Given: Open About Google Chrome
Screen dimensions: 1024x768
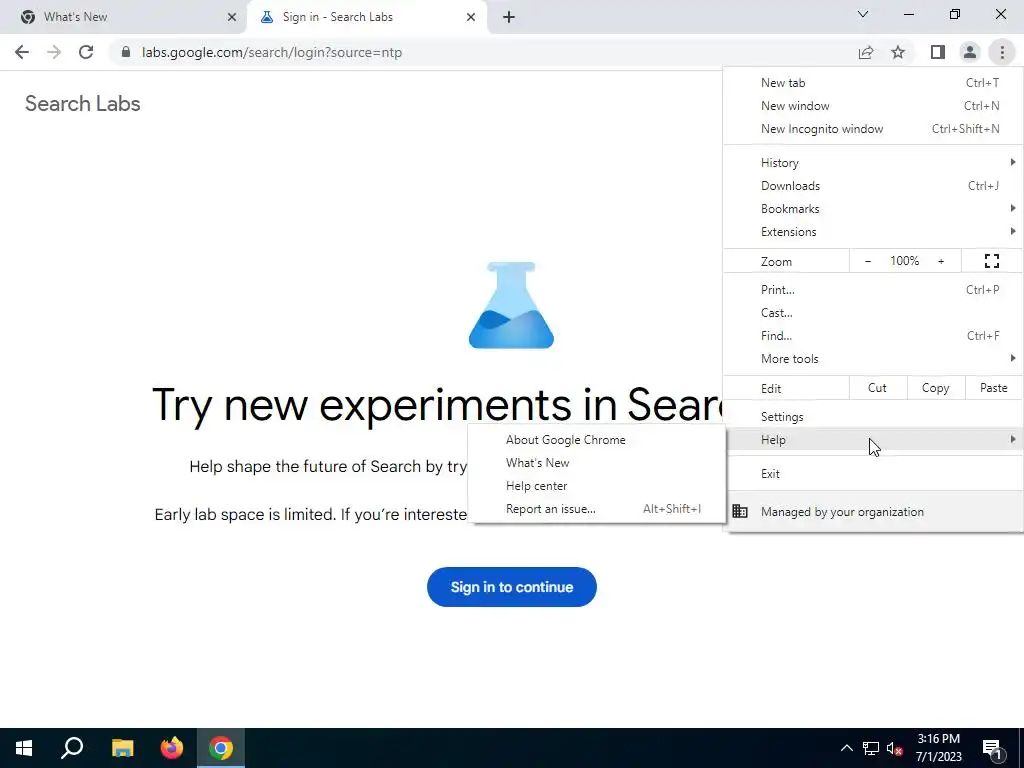Looking at the screenshot, I should click(597, 440).
